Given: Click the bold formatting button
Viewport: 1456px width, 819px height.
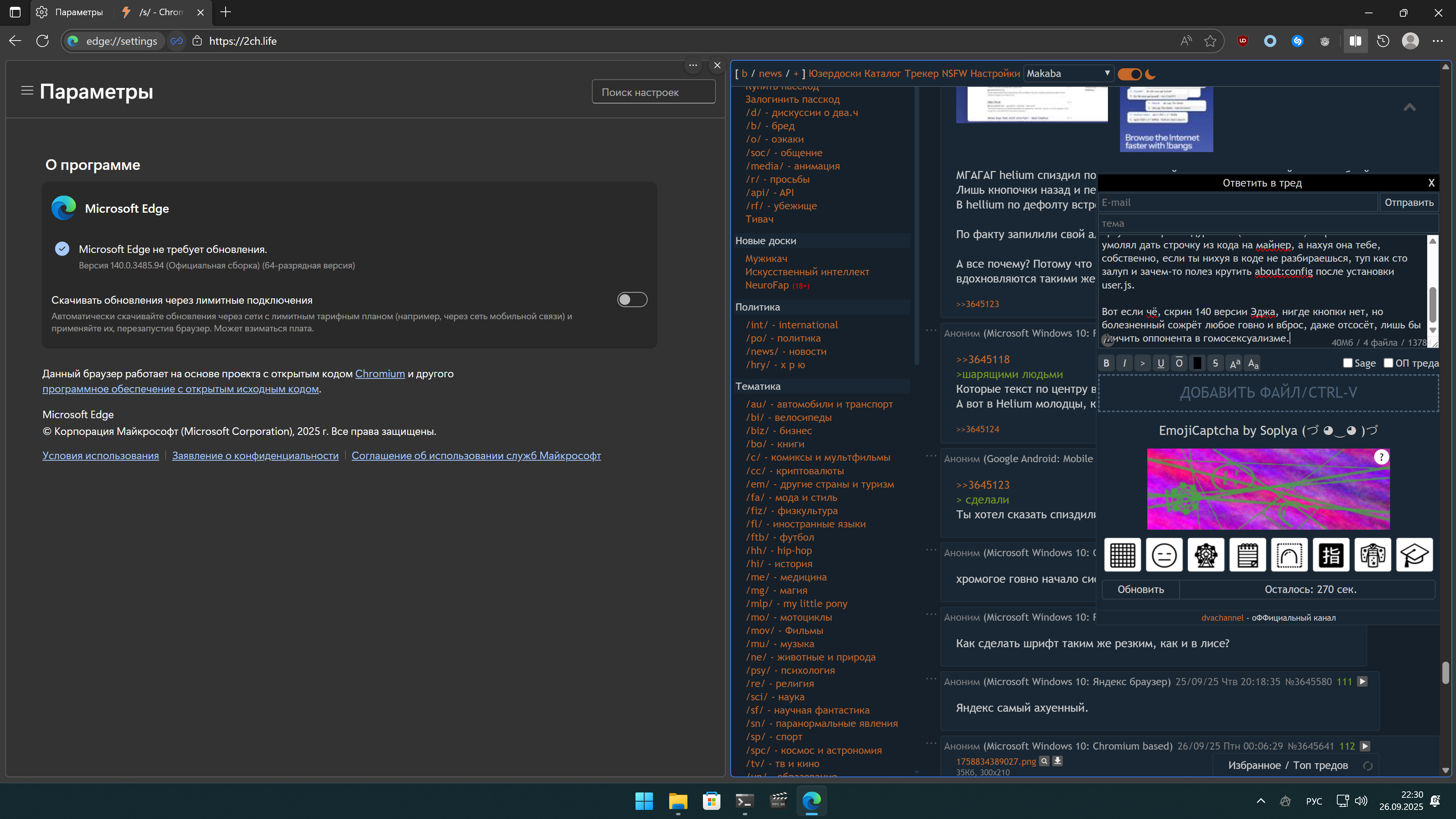Looking at the screenshot, I should pos(1106,363).
